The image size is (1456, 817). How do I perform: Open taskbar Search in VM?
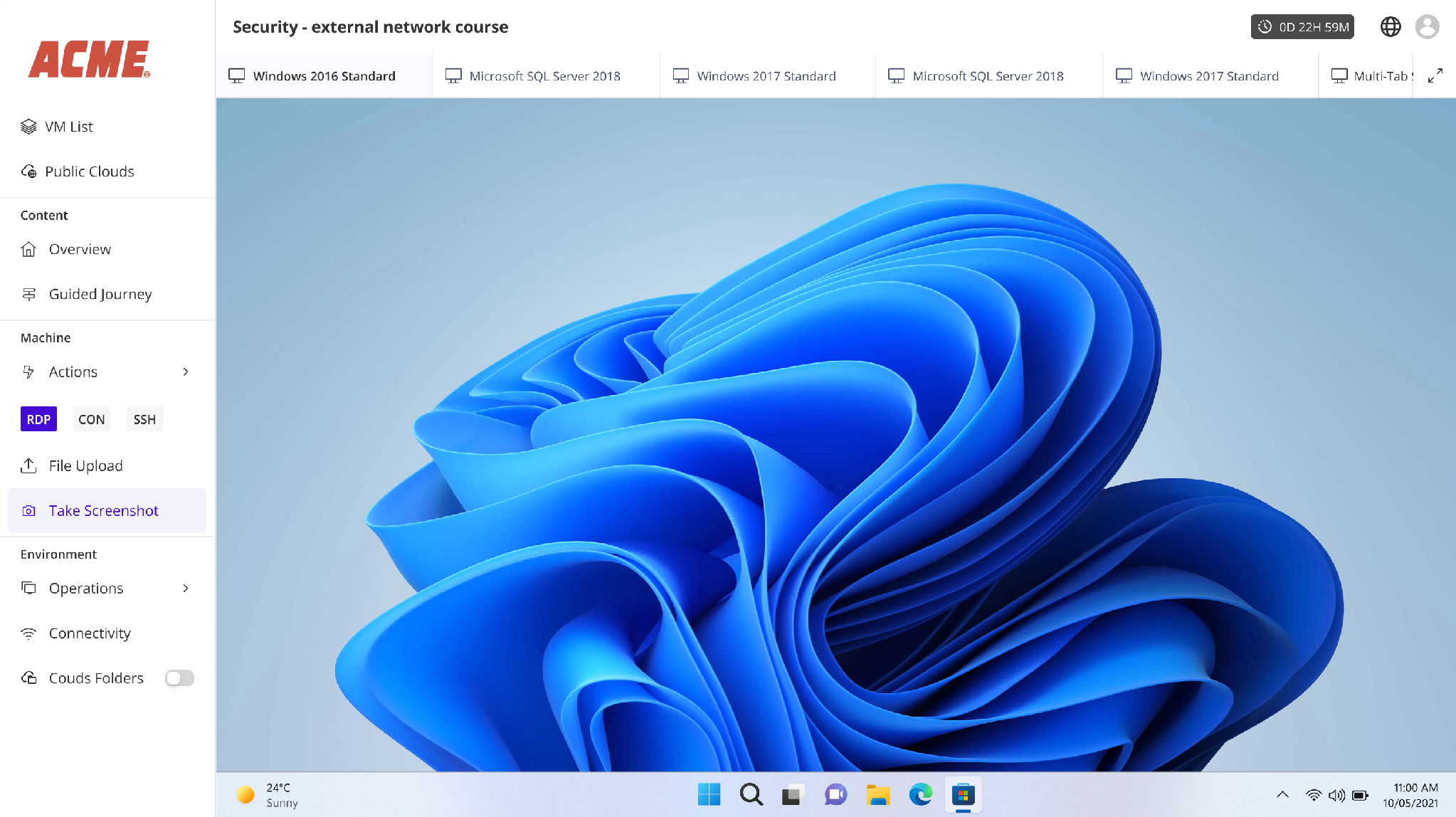pyautogui.click(x=751, y=794)
